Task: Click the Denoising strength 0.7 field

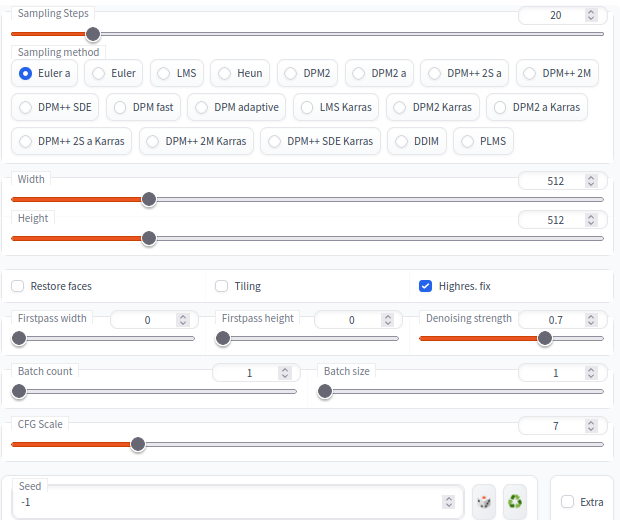Action: [562, 320]
